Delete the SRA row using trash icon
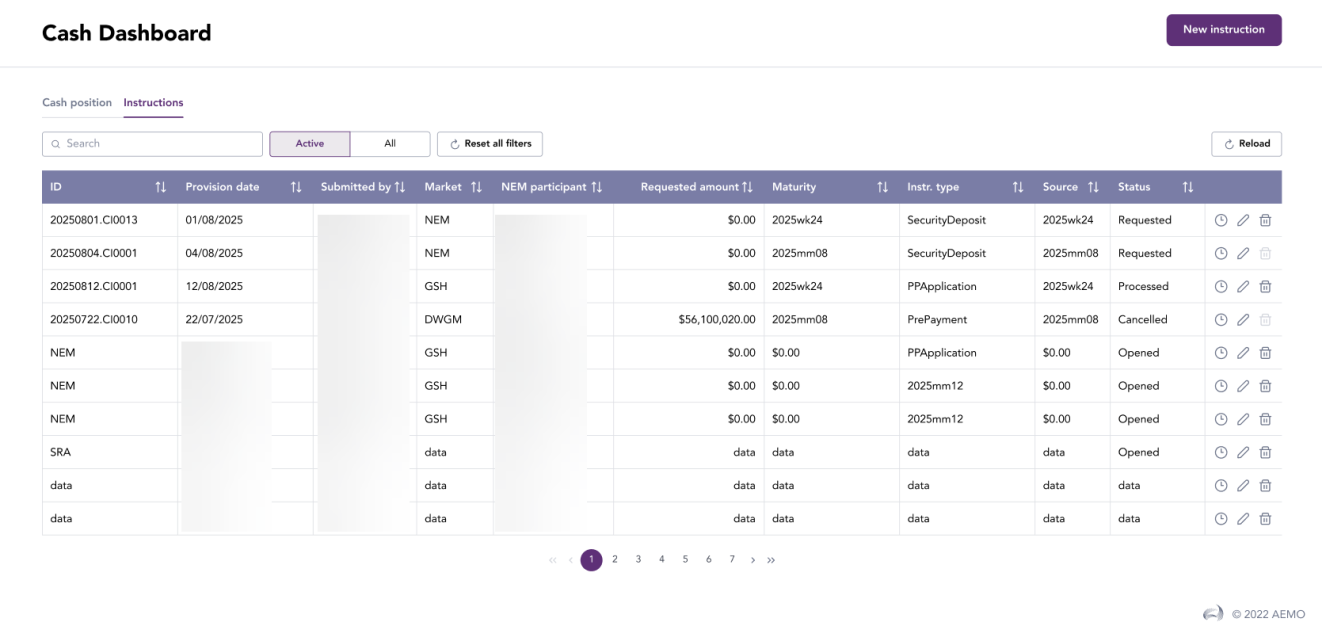1322x626 pixels. coord(1265,452)
